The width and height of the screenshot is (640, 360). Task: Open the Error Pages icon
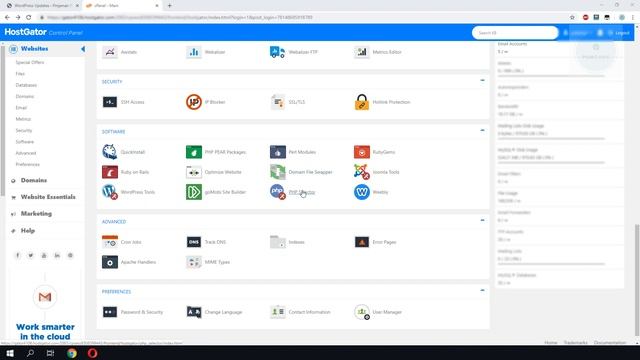pyautogui.click(x=362, y=242)
